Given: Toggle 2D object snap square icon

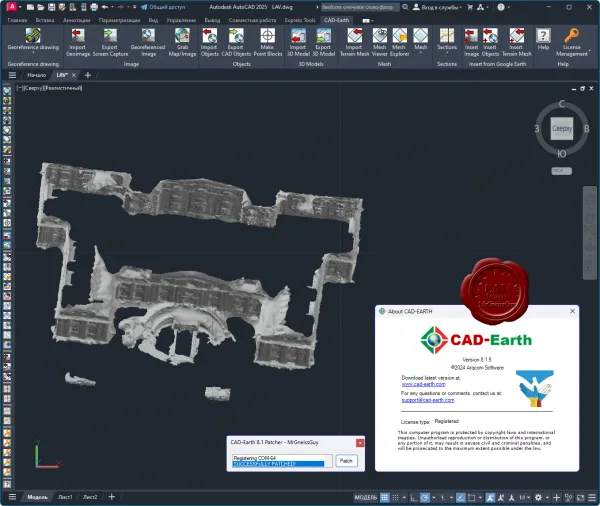Looking at the screenshot, I should coord(471,497).
